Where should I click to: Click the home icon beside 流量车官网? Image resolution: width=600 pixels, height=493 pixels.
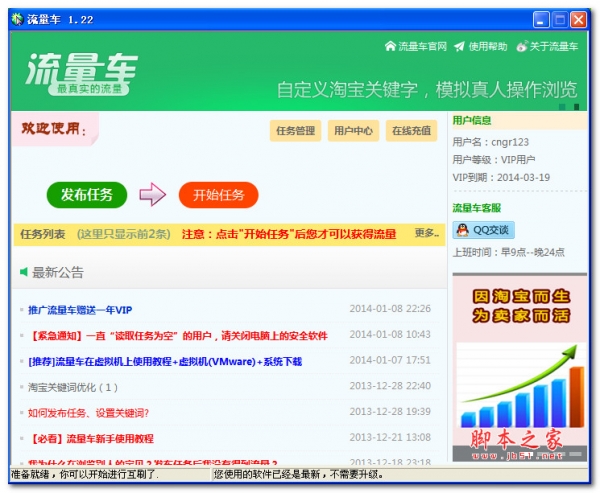pyautogui.click(x=390, y=46)
